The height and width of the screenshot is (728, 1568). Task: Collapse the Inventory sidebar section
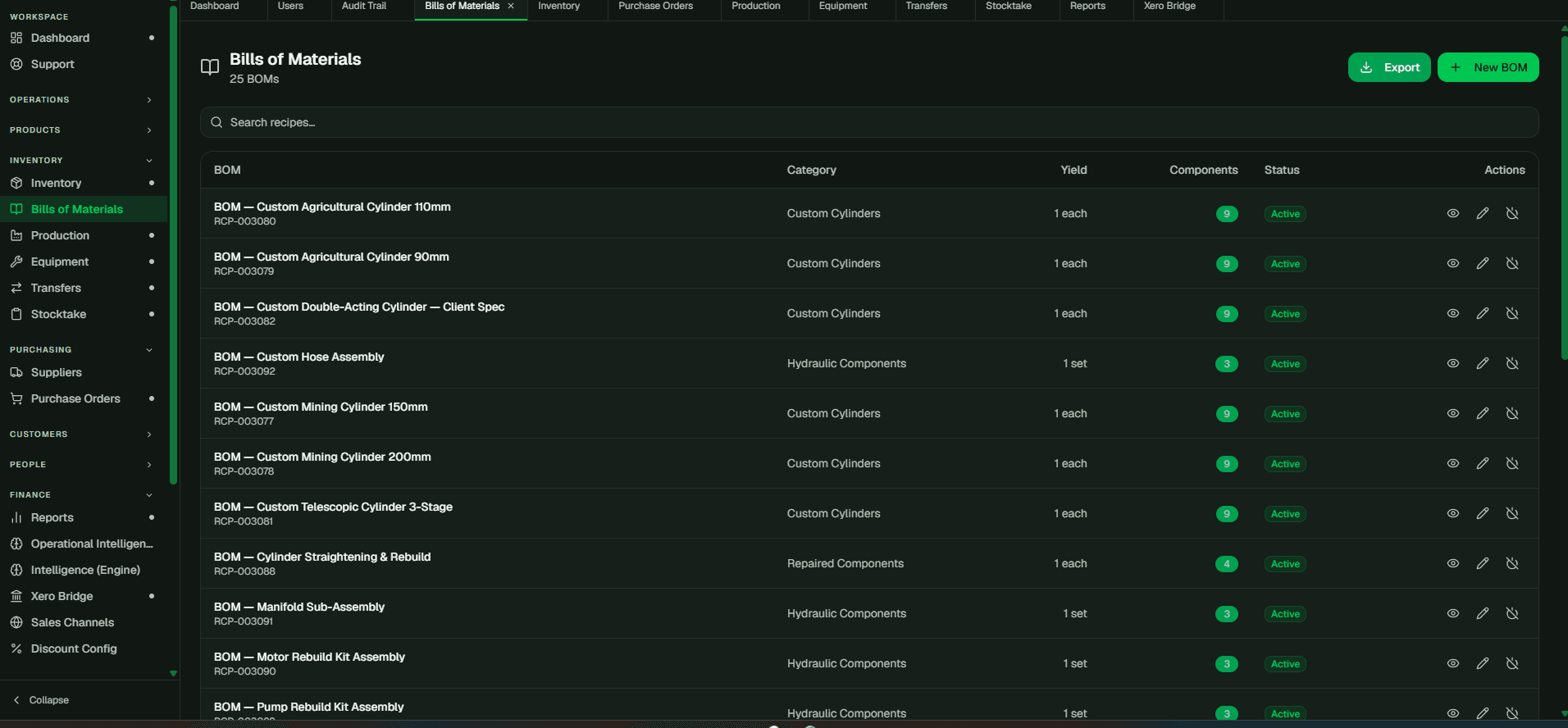click(x=82, y=161)
